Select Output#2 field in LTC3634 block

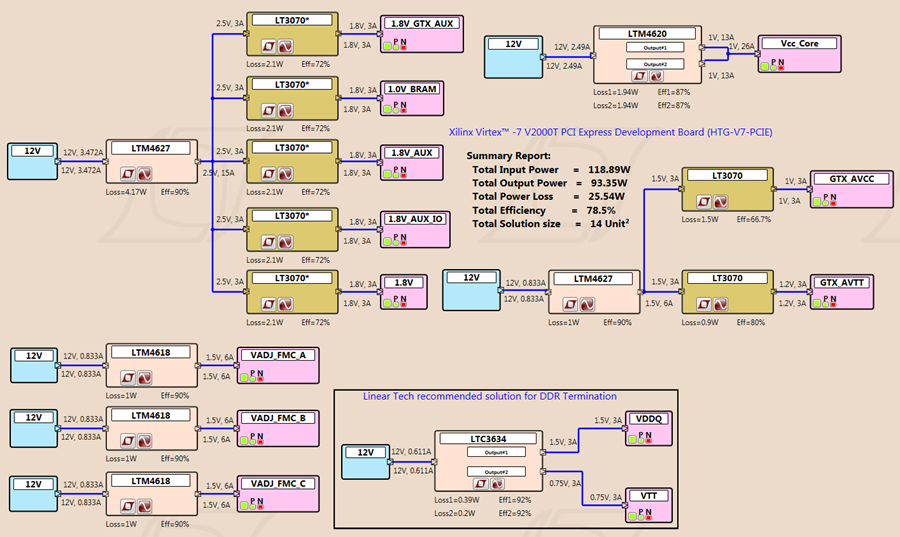tap(496, 472)
